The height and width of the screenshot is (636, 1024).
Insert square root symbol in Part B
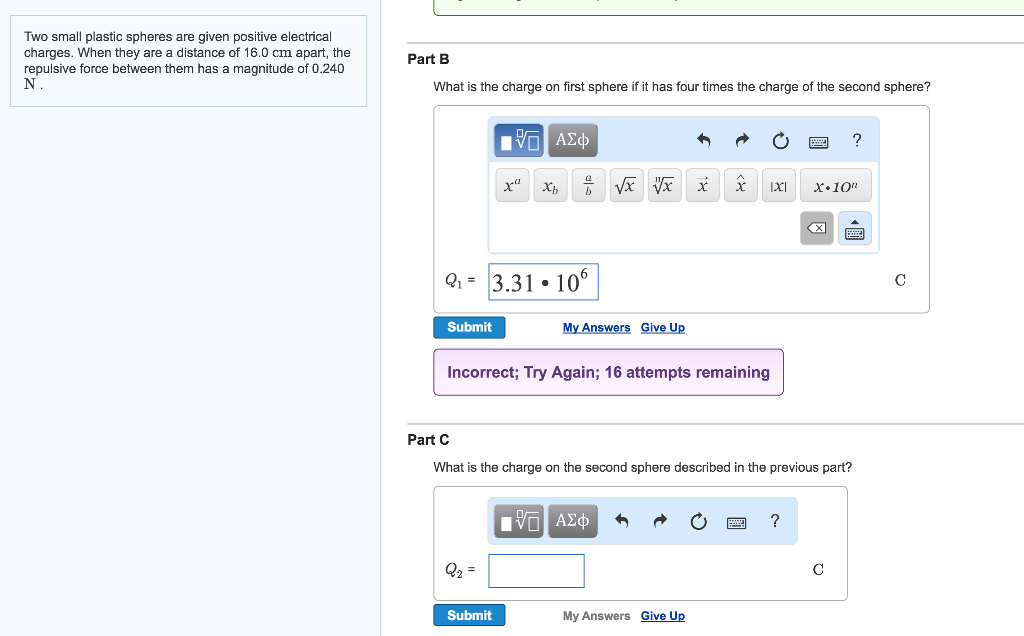tap(626, 186)
